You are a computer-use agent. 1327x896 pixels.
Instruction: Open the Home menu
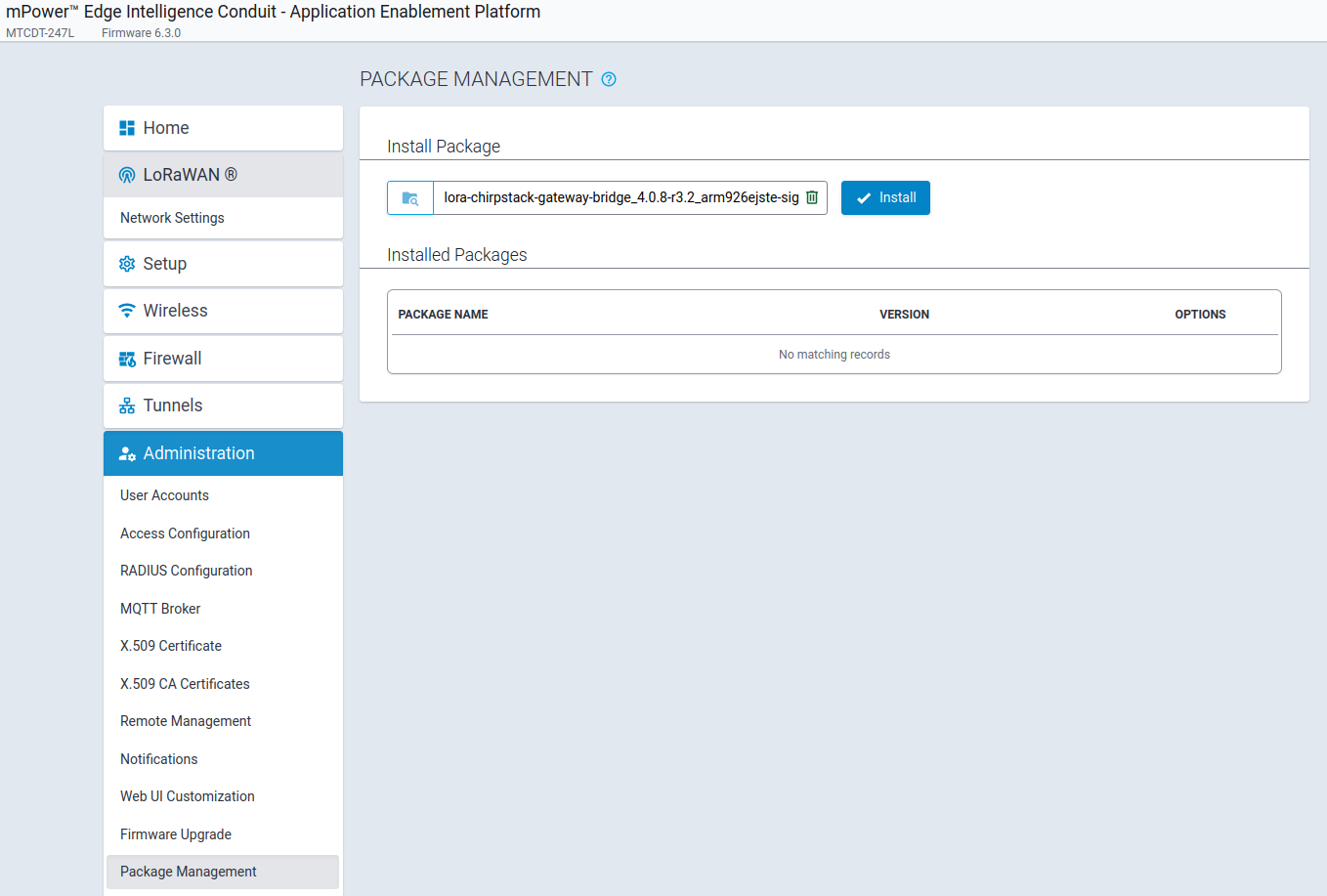pos(223,128)
